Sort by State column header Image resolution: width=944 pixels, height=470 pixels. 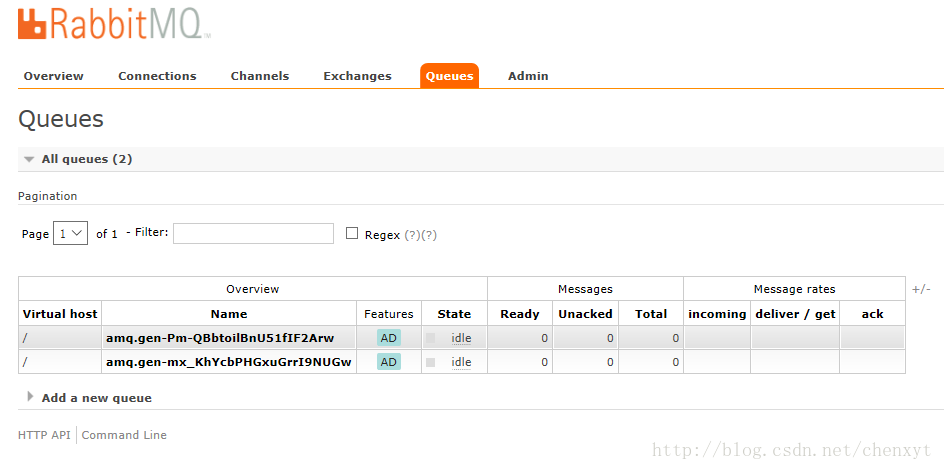[454, 314]
